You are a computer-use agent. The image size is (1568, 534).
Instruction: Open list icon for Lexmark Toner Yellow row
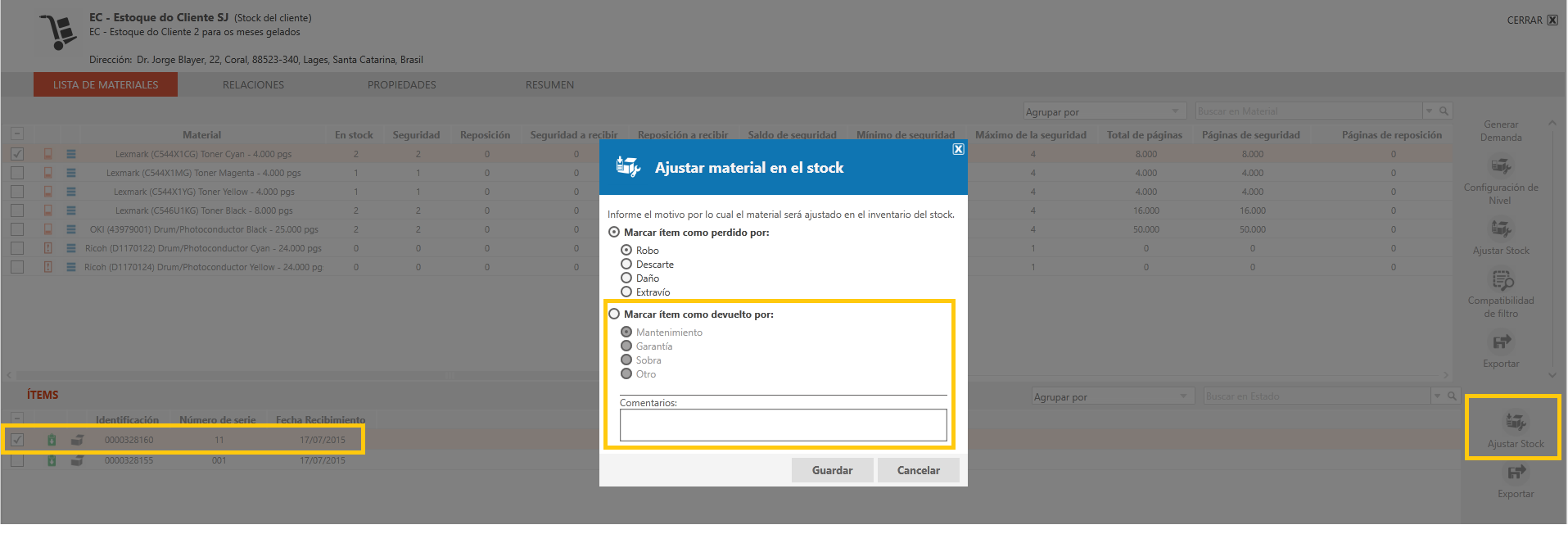coord(71,192)
